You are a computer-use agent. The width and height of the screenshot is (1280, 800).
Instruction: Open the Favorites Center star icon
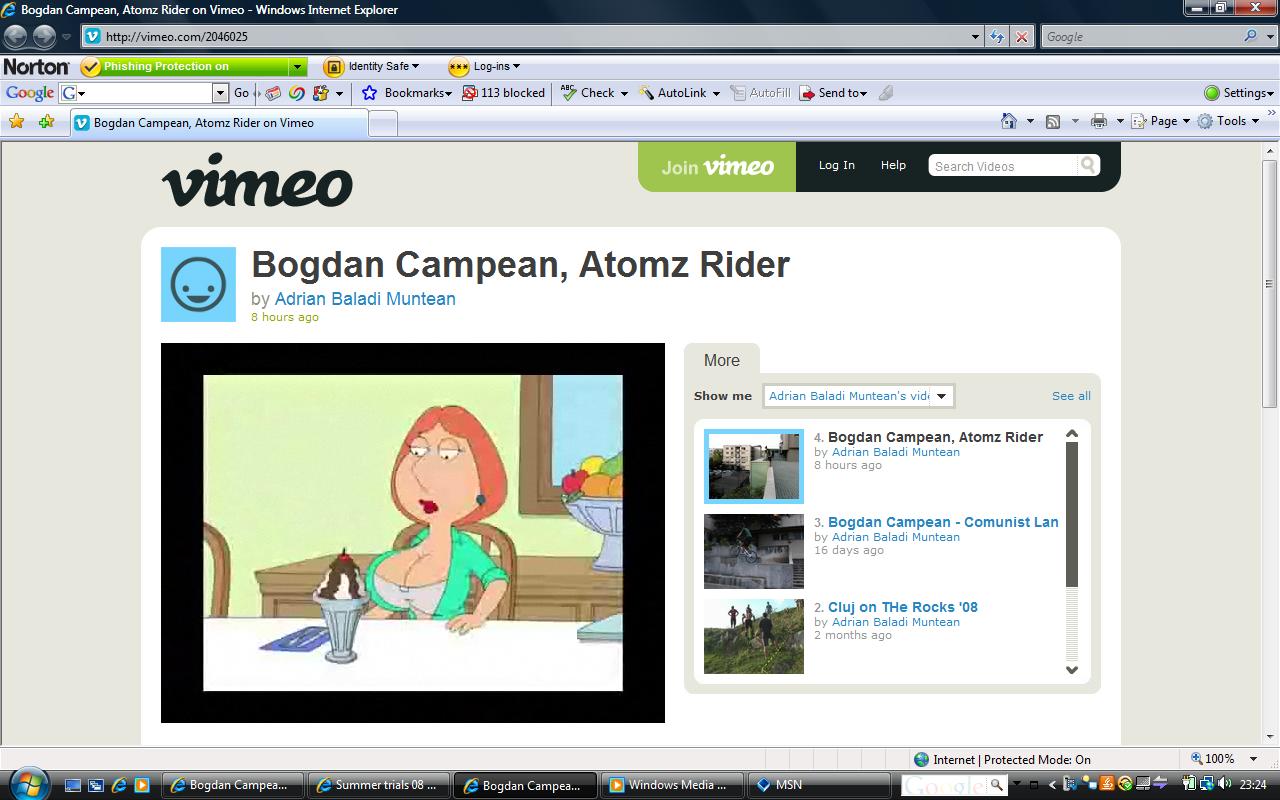(x=16, y=121)
